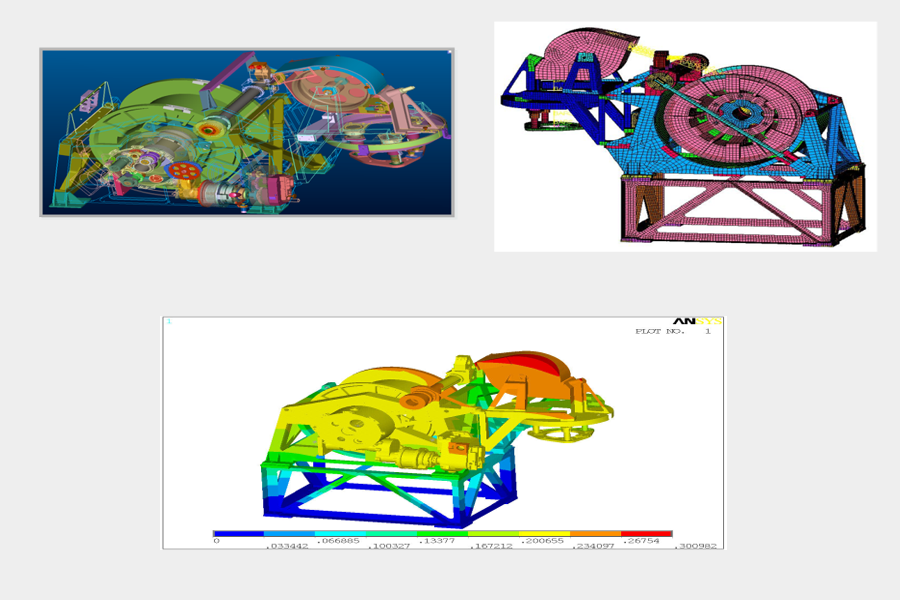
Task: Click the yellow segment of the contour legend
Action: pyautogui.click(x=544, y=534)
